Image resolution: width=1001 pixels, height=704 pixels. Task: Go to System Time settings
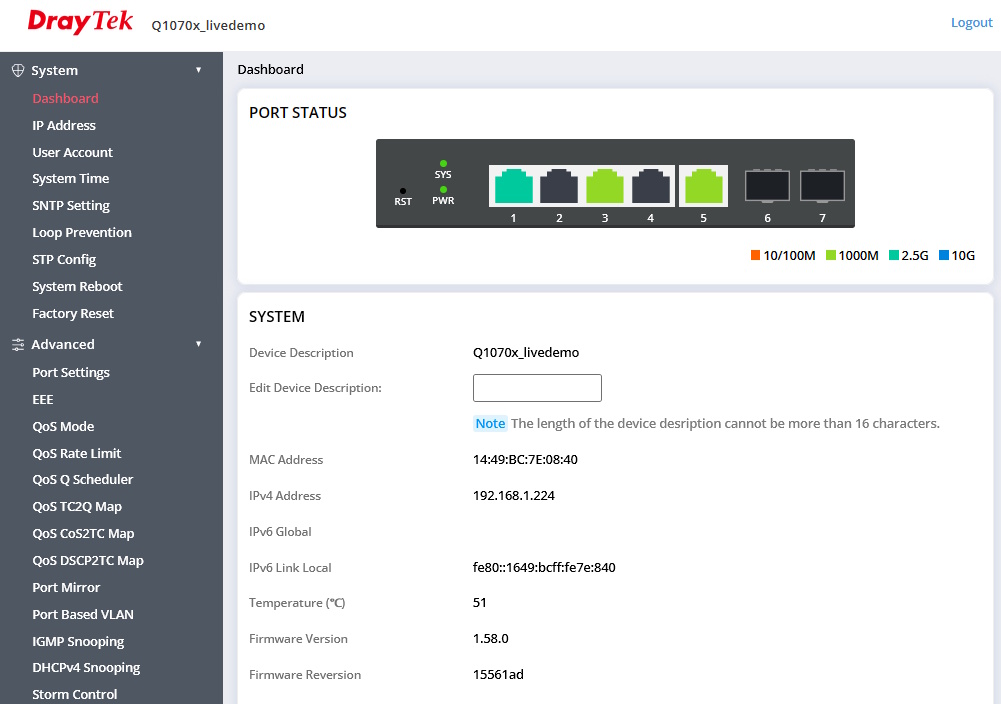point(71,179)
